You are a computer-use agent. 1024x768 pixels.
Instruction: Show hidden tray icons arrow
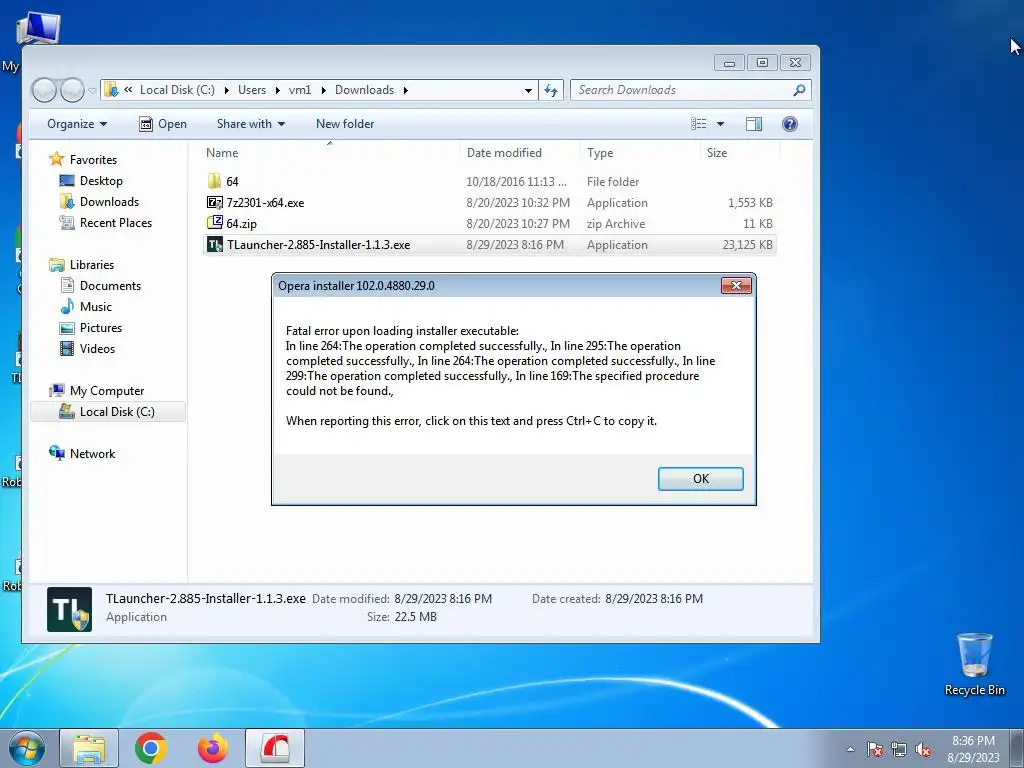pyautogui.click(x=850, y=749)
